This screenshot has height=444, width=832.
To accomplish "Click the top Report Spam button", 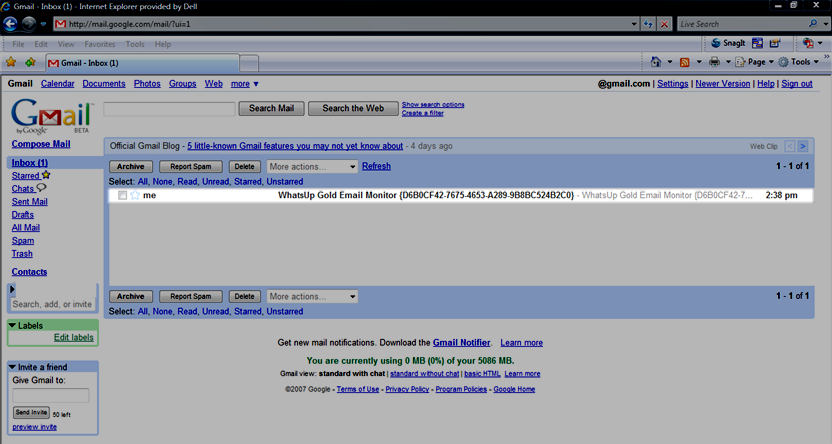I will [x=190, y=167].
